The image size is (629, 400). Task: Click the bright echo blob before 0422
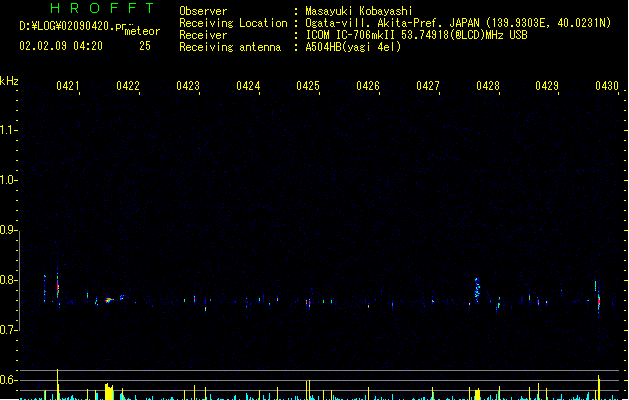tap(109, 300)
